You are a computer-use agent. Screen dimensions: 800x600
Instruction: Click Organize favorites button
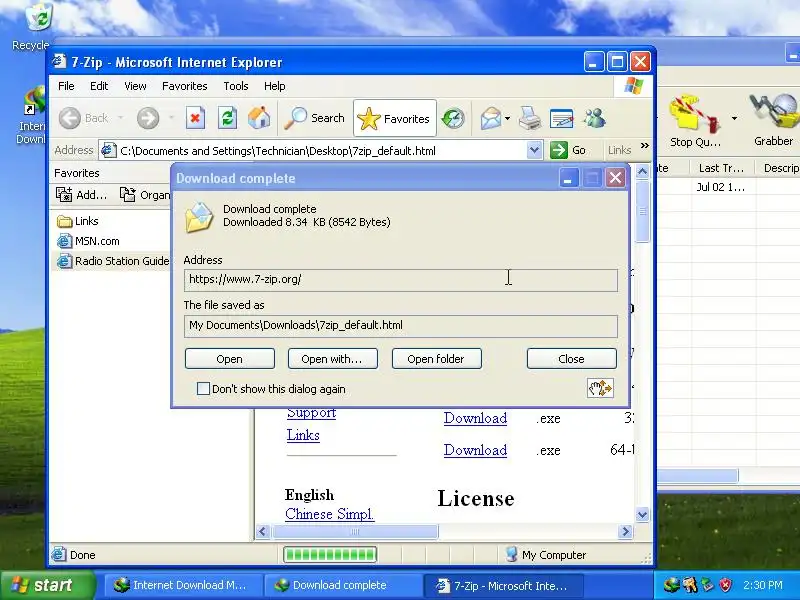144,194
